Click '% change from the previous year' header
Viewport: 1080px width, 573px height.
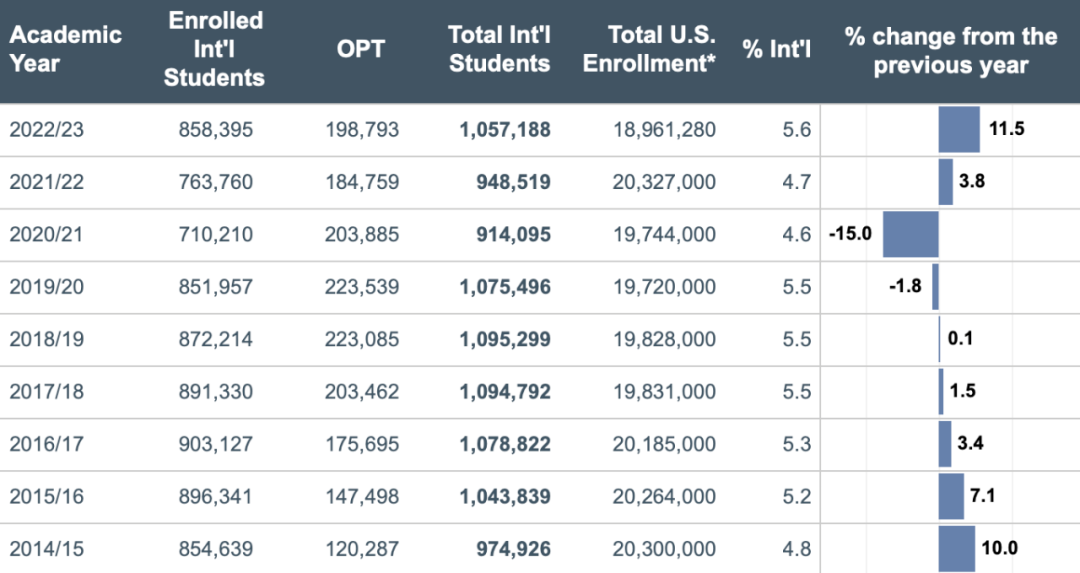[x=951, y=50]
